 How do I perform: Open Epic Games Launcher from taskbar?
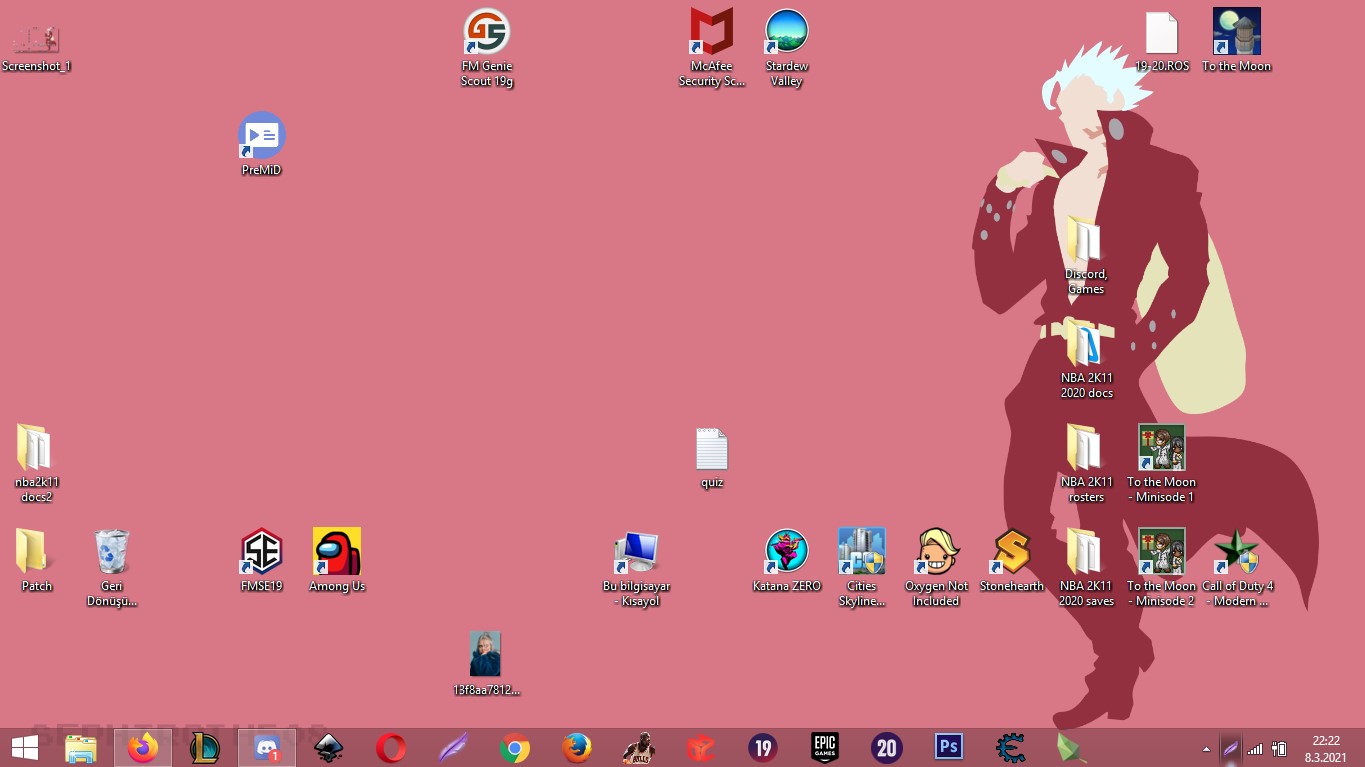825,747
